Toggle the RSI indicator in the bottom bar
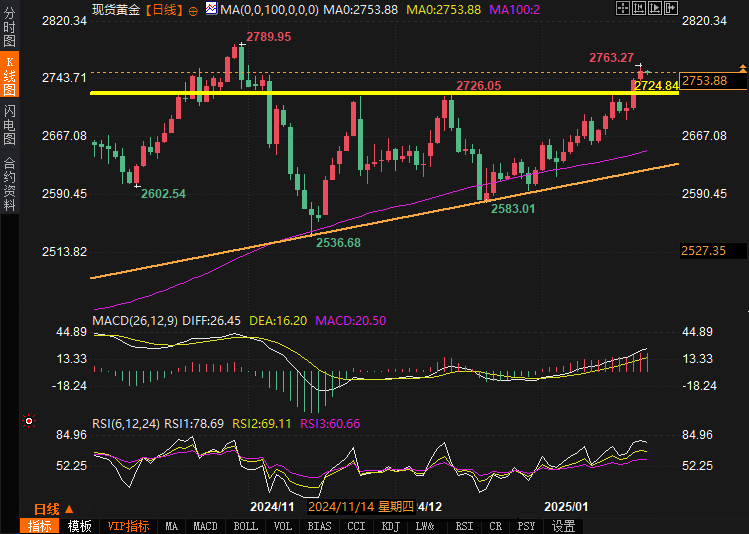This screenshot has width=749, height=534. tap(464, 526)
